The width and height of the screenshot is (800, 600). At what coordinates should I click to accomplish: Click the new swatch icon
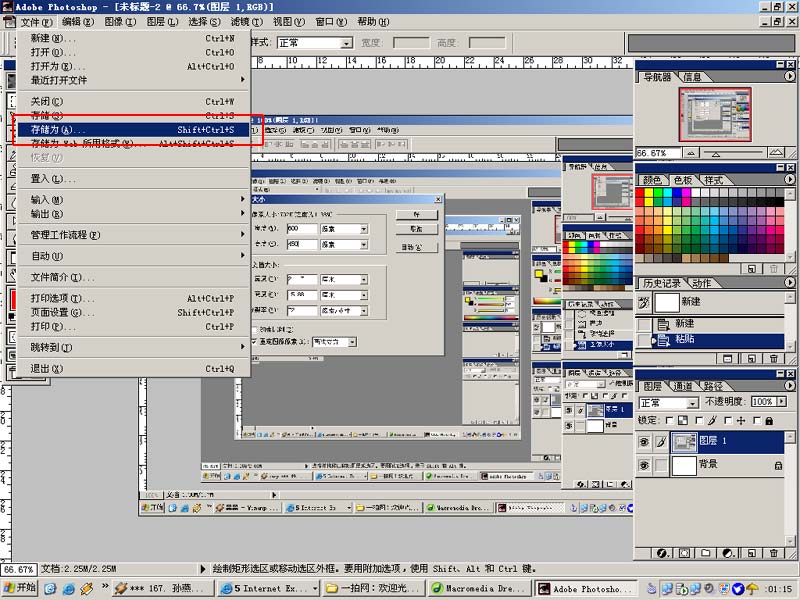752,268
